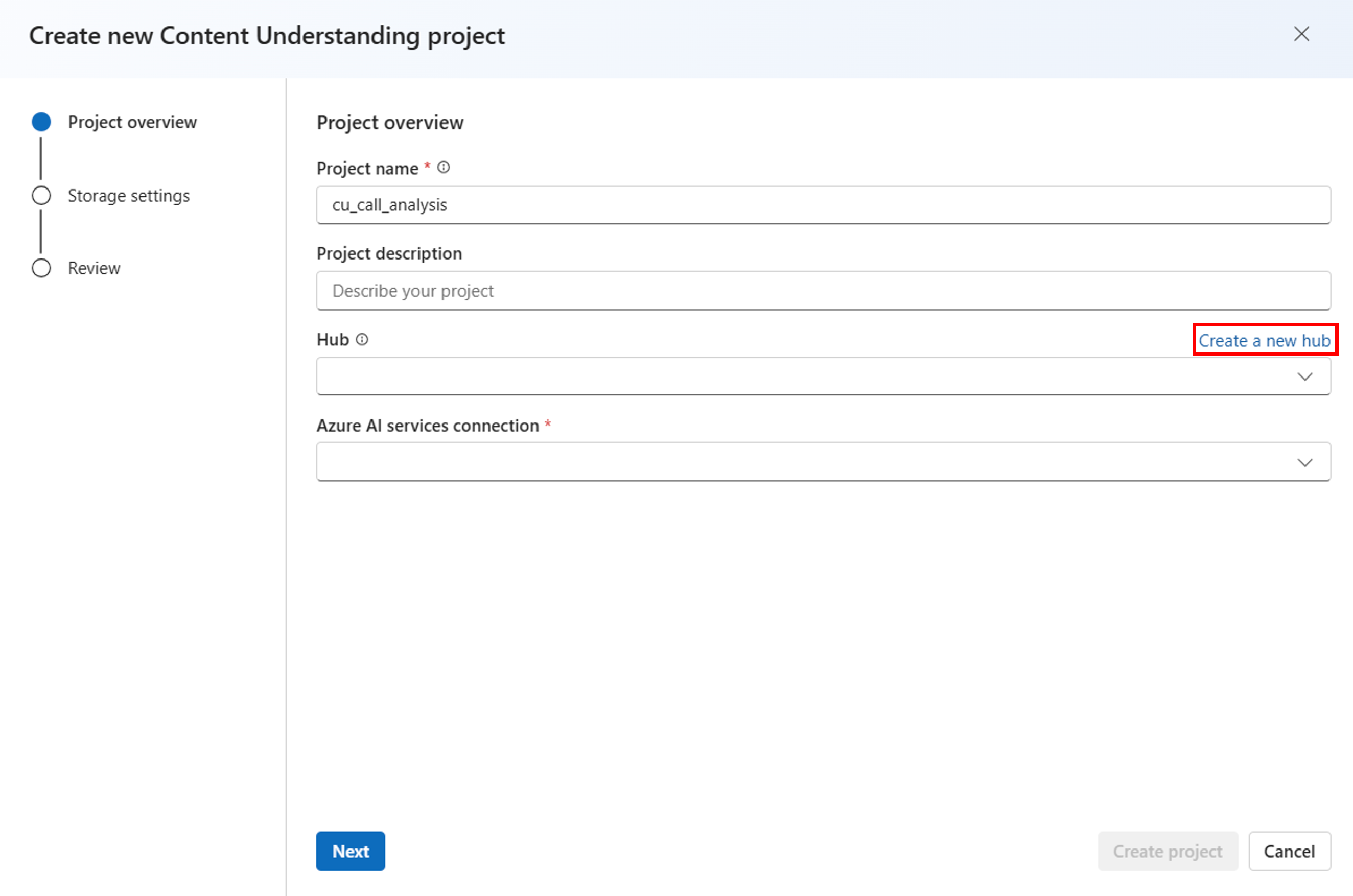Close the Create new Content Understanding project dialog

[x=1302, y=35]
